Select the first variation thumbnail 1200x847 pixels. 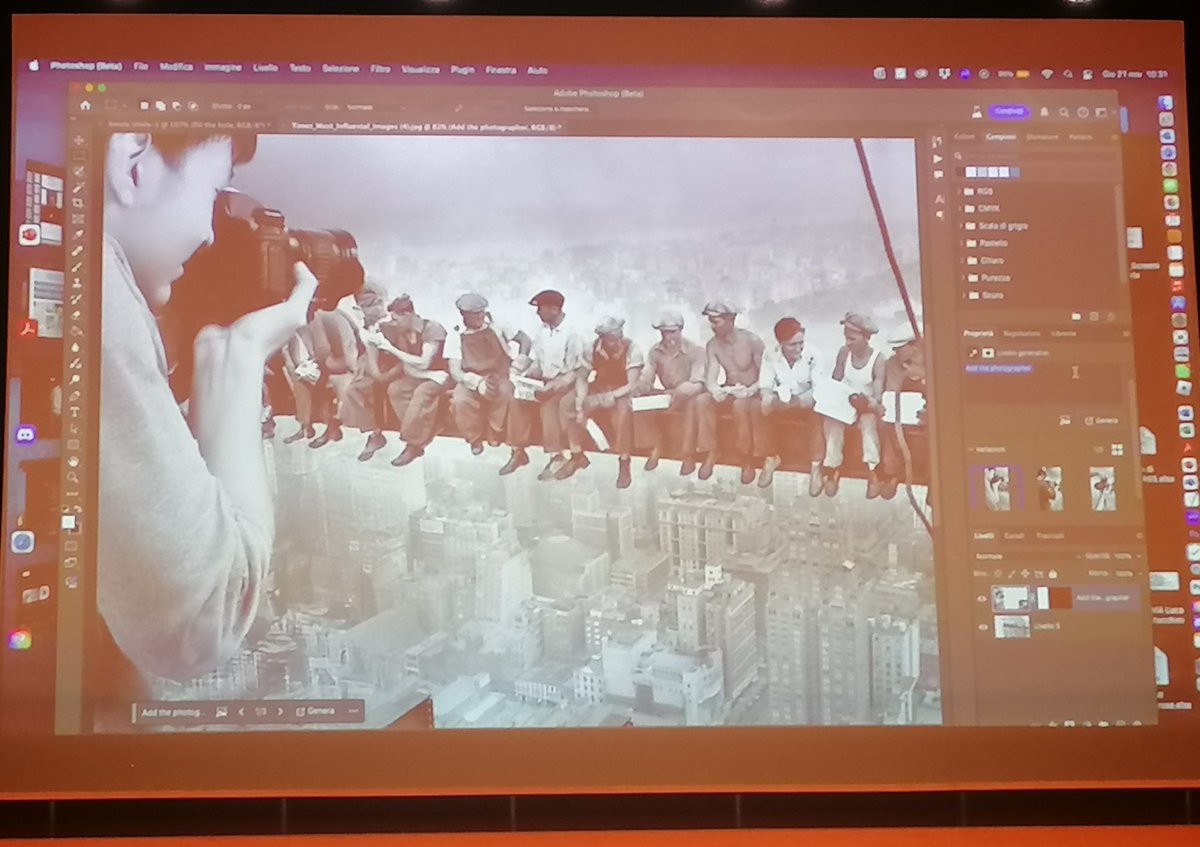pos(996,488)
